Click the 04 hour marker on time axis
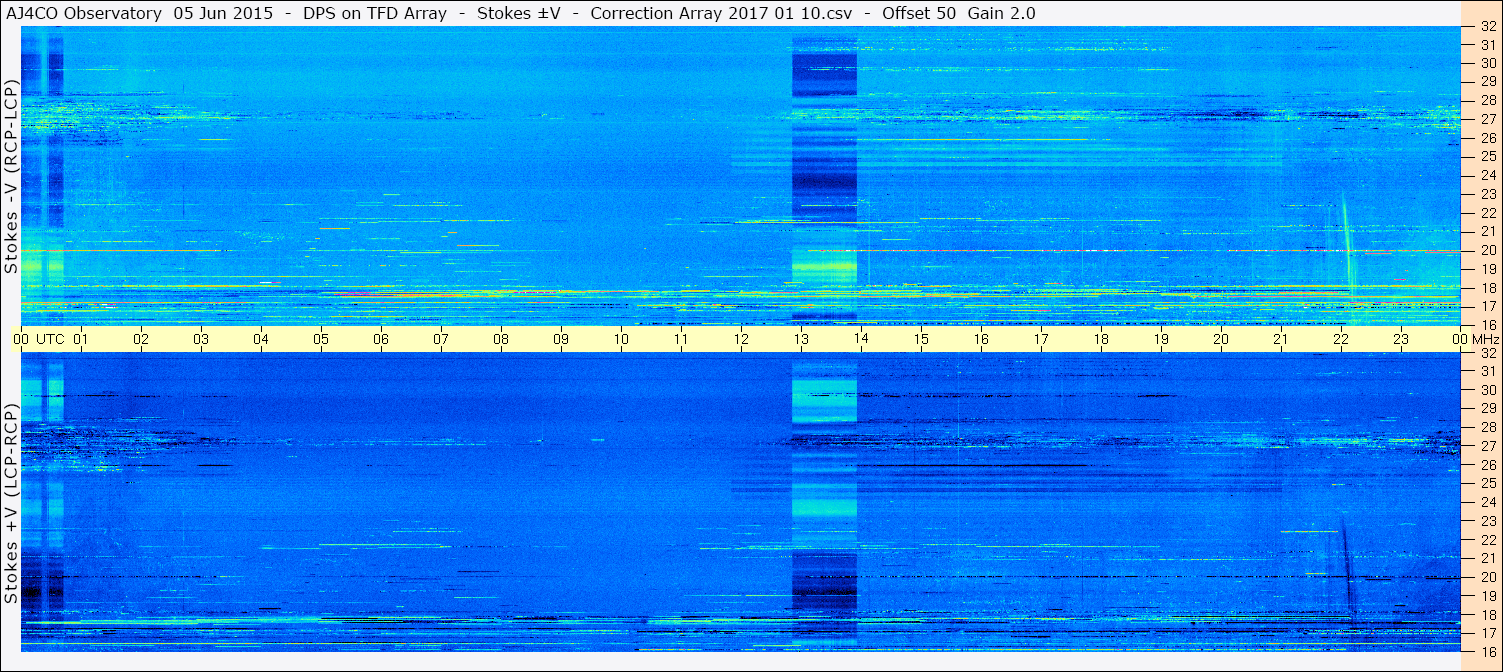Viewport: 1503px width, 672px height. pos(261,339)
